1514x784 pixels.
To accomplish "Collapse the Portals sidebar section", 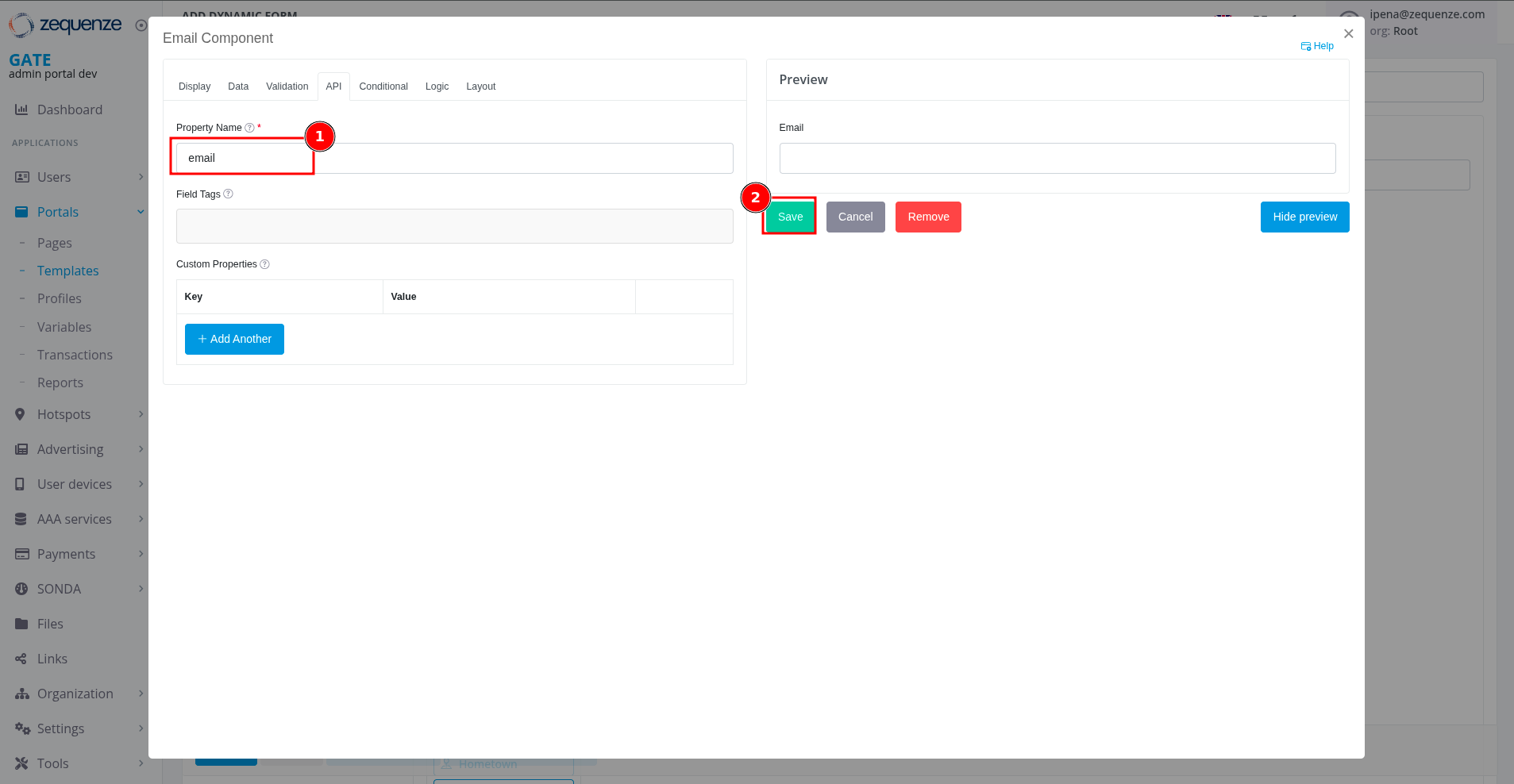I will click(x=141, y=212).
